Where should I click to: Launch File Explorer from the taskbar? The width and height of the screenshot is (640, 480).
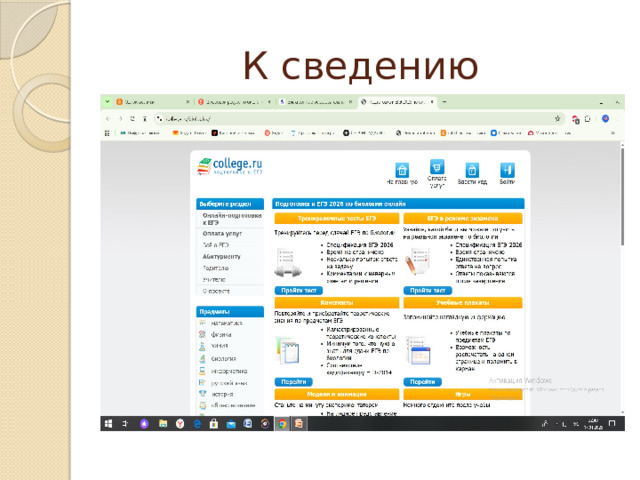tap(163, 424)
